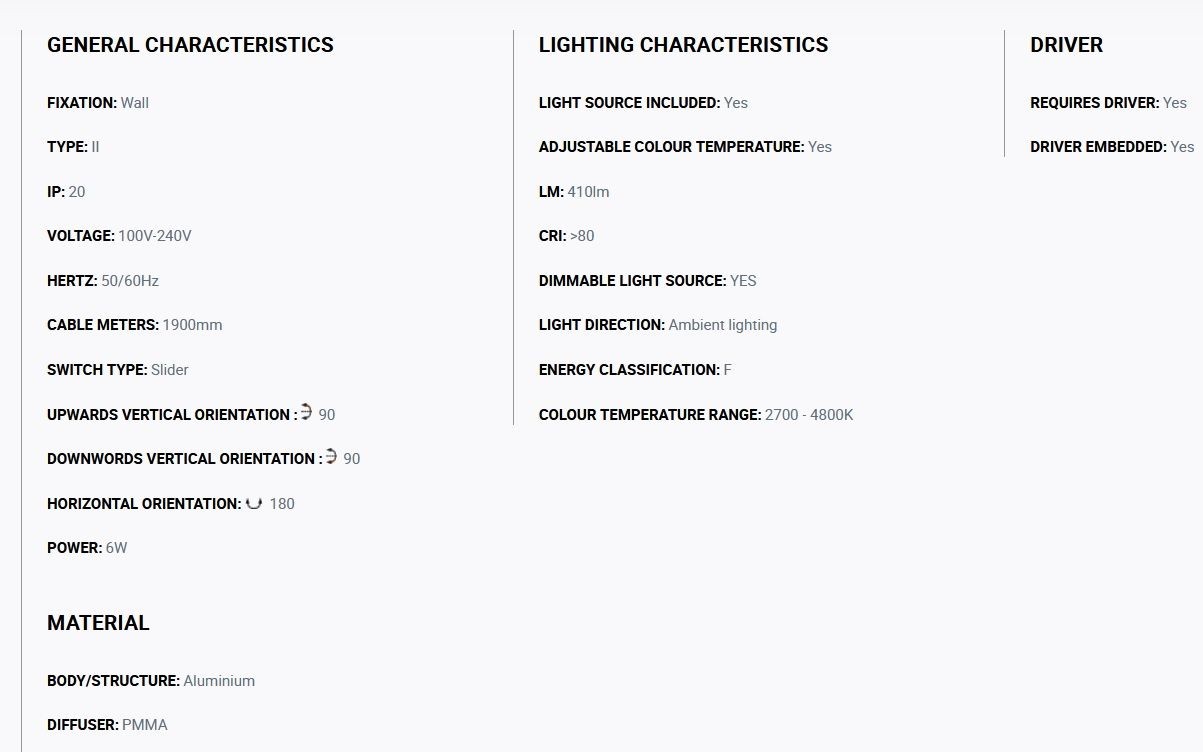The width and height of the screenshot is (1203, 752).
Task: Select the colour temperature range 2700 - 4800K
Action: (809, 415)
